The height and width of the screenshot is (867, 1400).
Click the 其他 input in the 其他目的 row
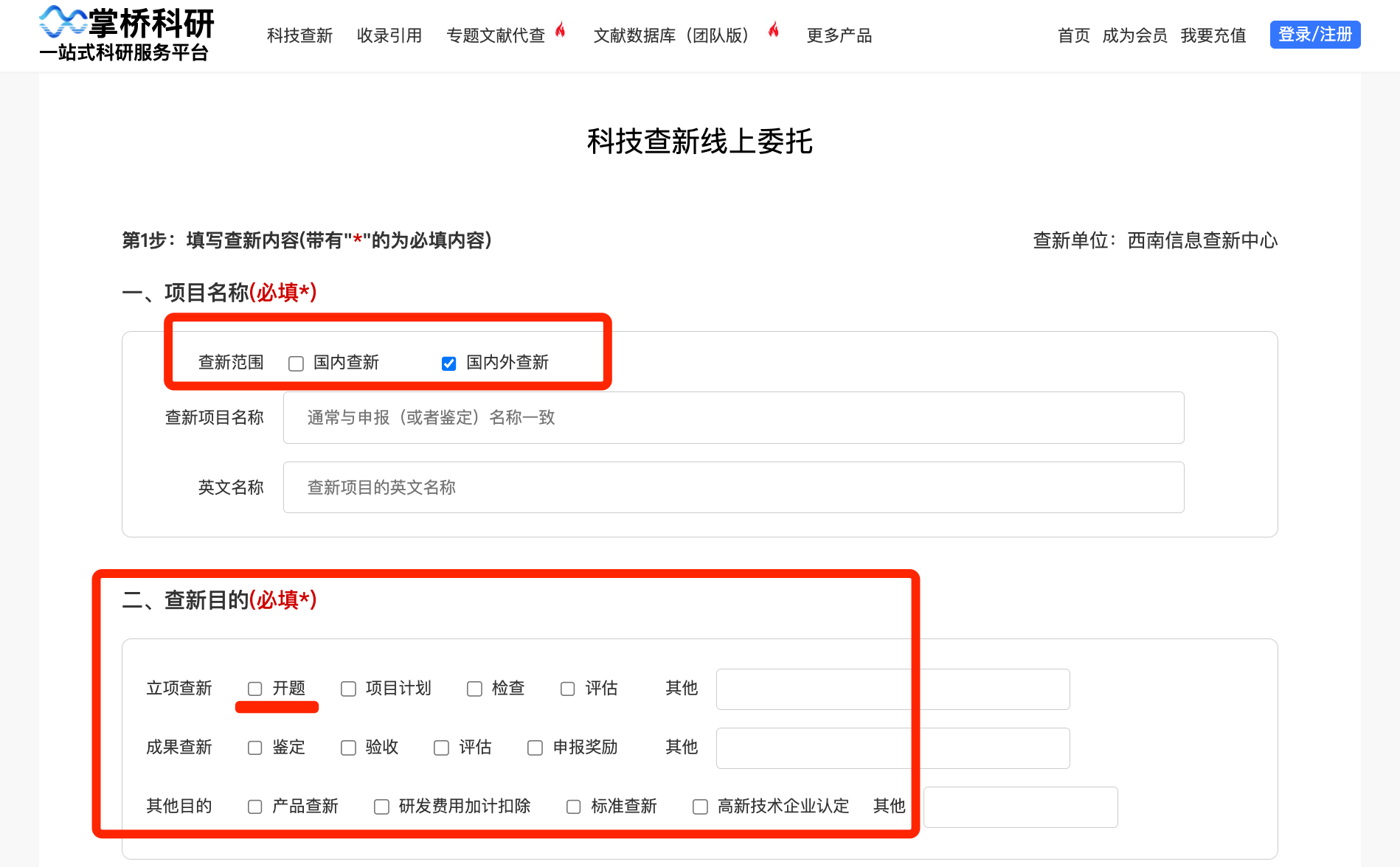point(1021,807)
